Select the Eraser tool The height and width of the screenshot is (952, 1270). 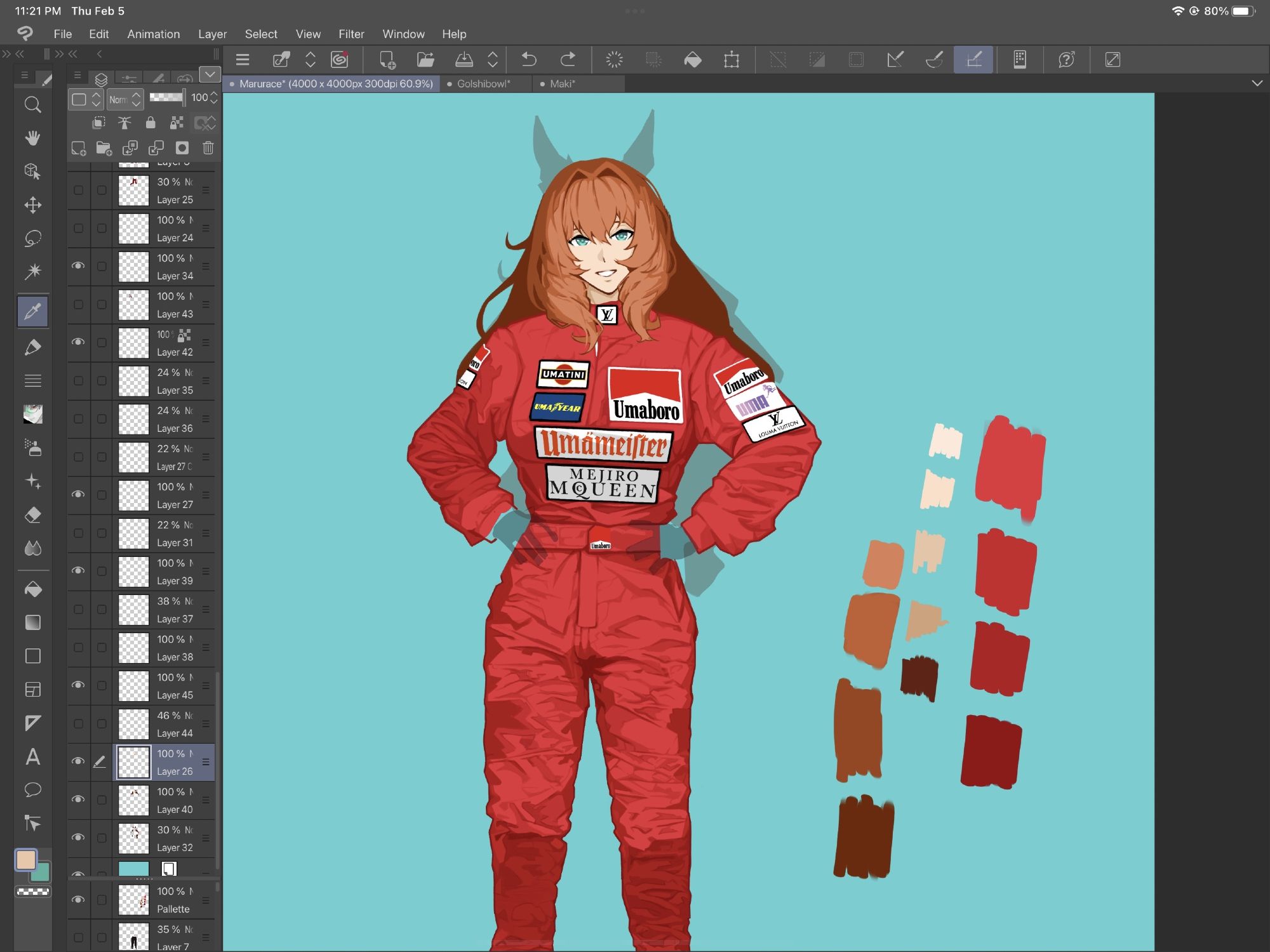click(32, 514)
